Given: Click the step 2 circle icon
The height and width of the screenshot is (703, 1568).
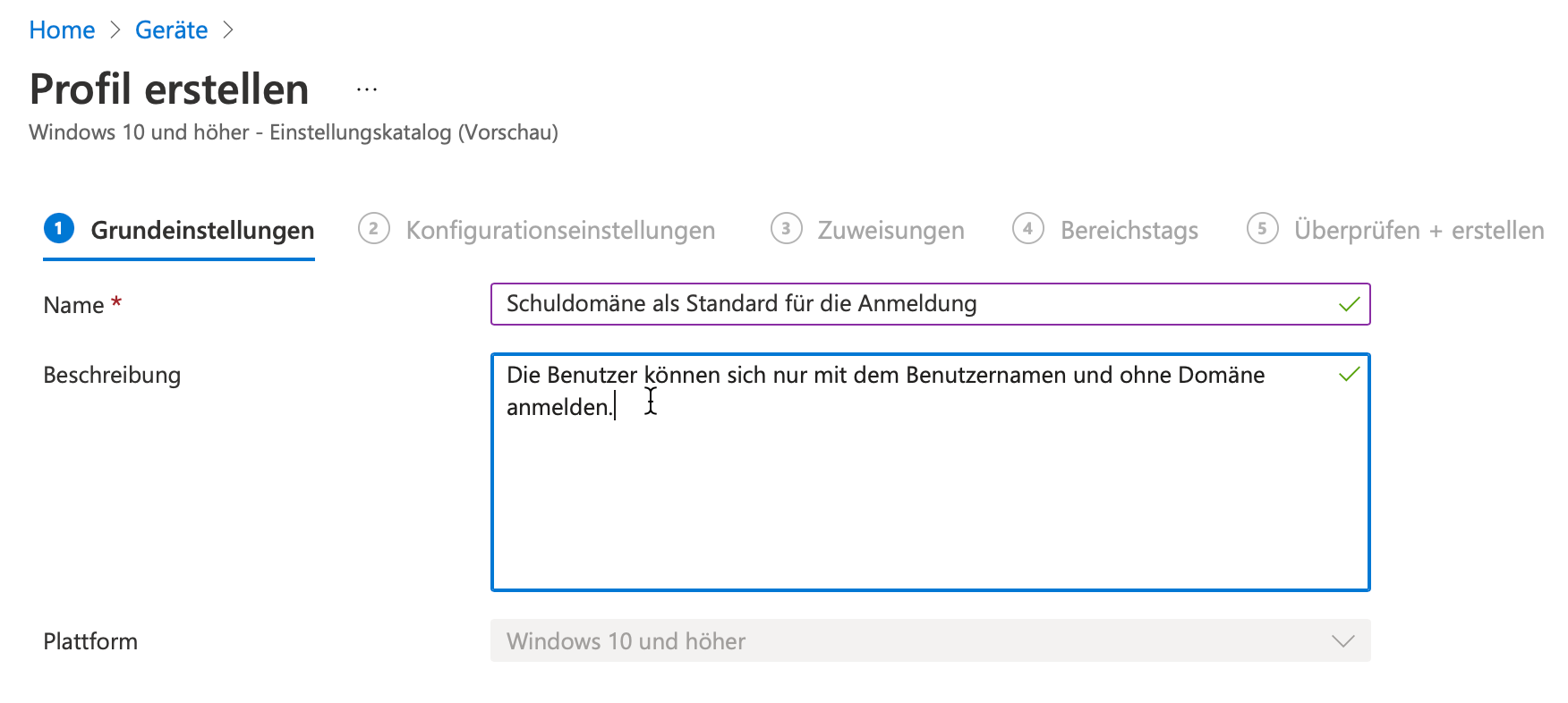Looking at the screenshot, I should (x=372, y=229).
